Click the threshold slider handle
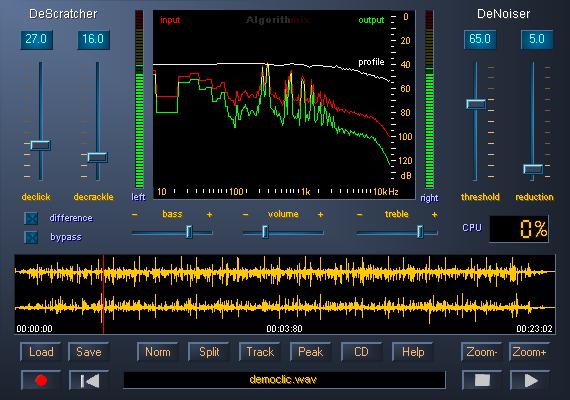570x400 pixels. point(476,104)
